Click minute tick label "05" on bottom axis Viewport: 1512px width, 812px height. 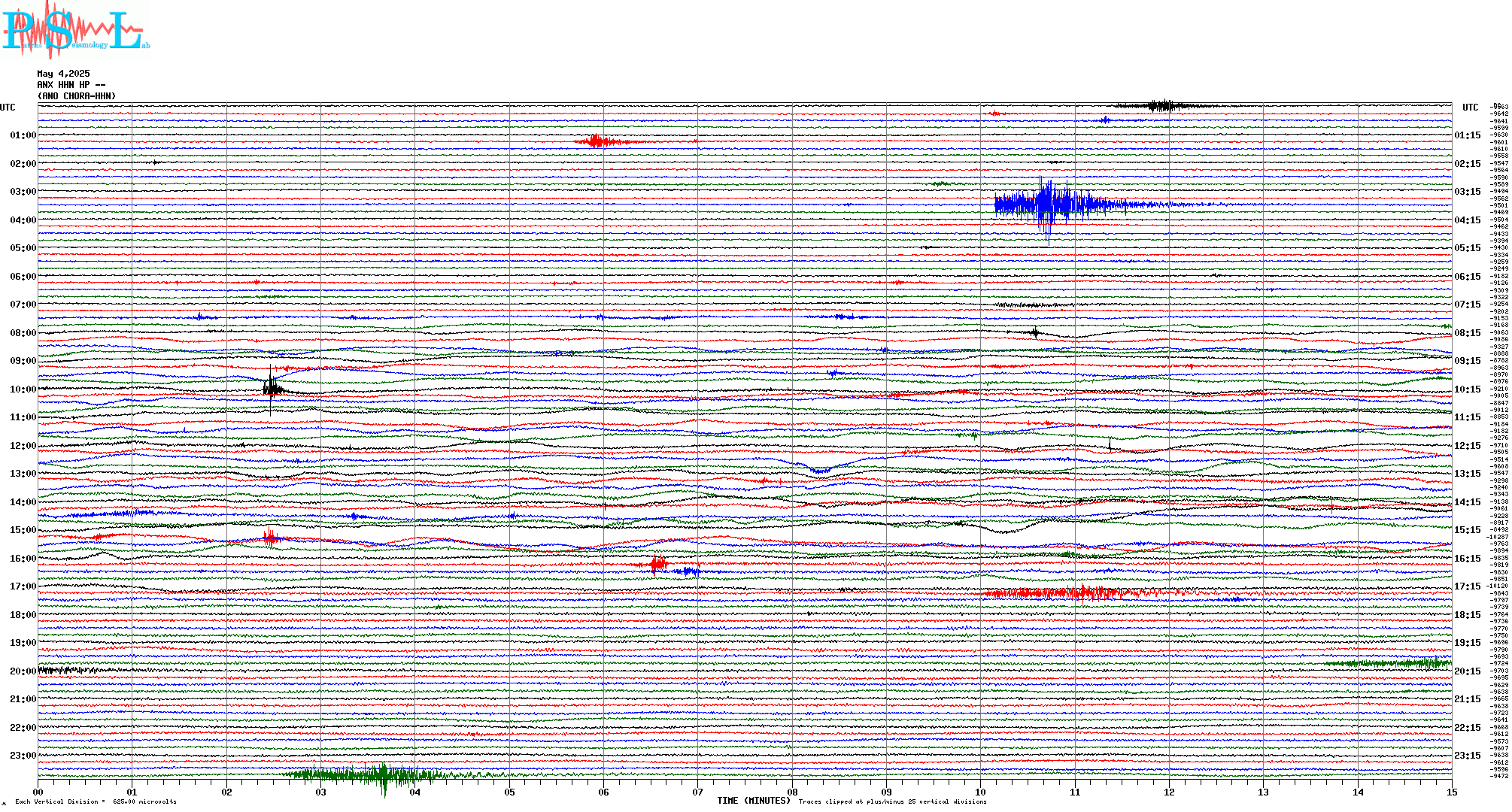tap(510, 792)
